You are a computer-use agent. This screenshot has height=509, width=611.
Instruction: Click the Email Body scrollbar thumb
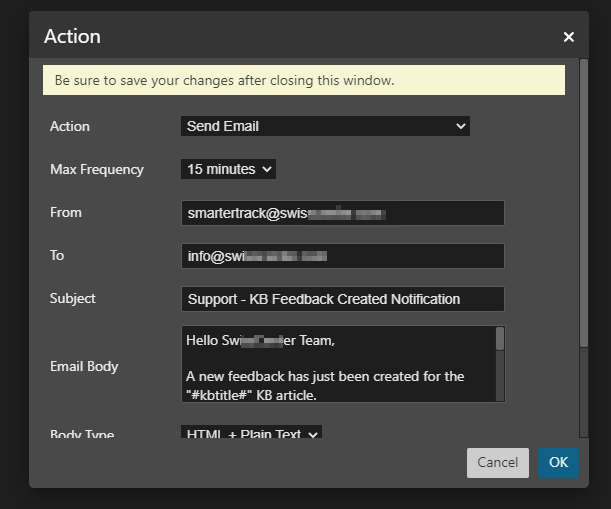point(500,340)
